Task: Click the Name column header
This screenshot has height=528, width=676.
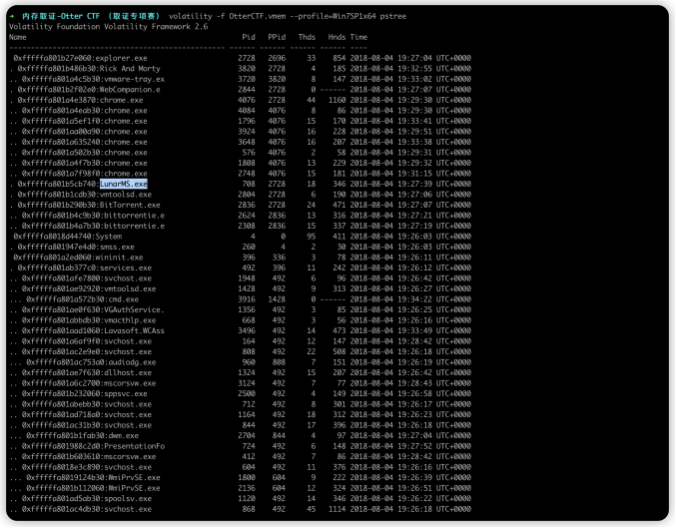Action: [18, 36]
